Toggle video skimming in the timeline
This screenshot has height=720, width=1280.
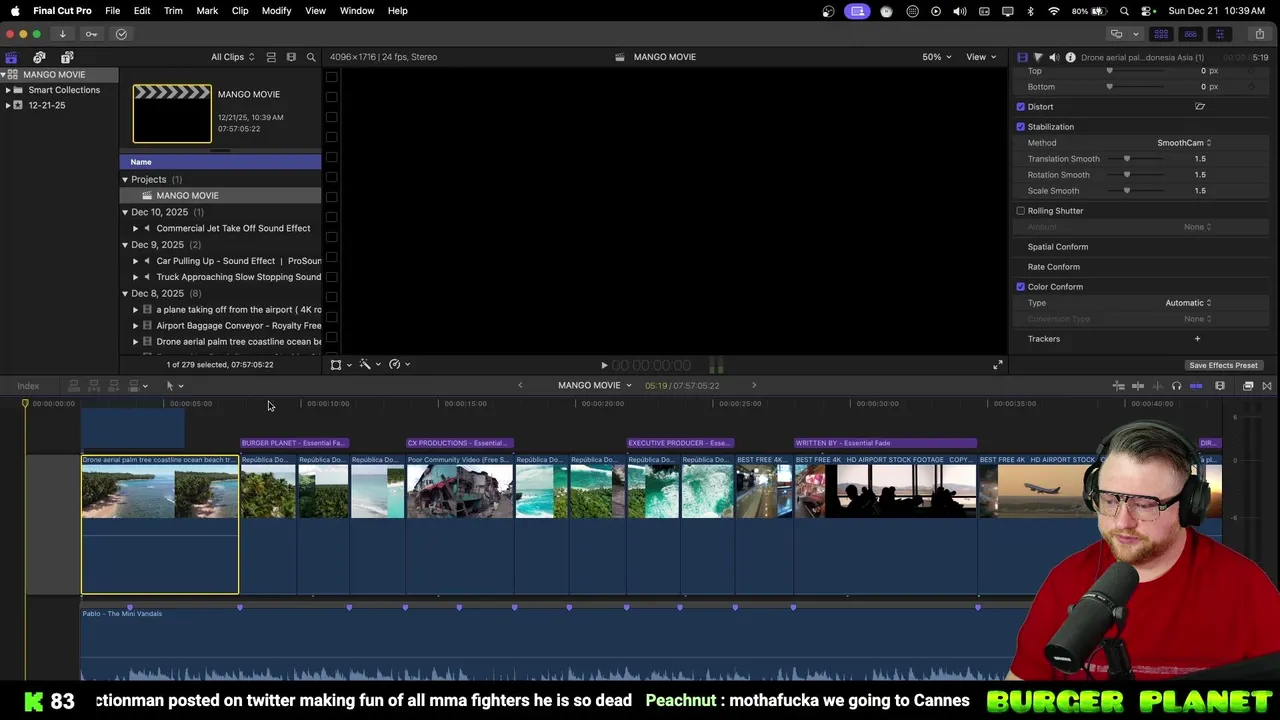[x=1138, y=386]
